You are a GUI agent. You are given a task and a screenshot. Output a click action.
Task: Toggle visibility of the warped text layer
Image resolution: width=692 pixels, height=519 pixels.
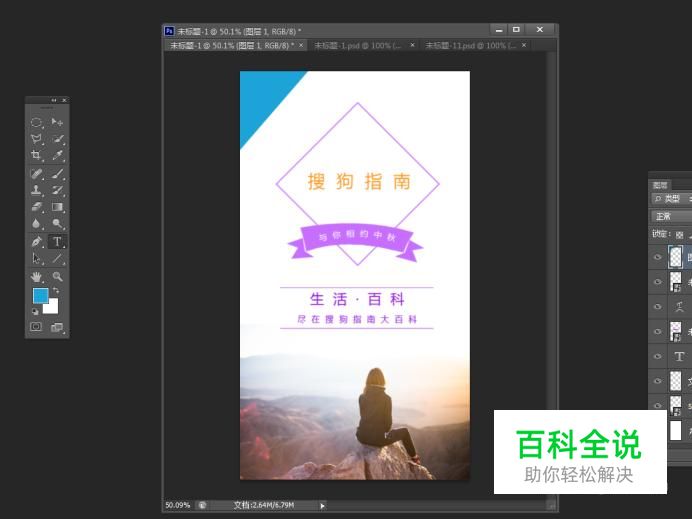pos(658,306)
